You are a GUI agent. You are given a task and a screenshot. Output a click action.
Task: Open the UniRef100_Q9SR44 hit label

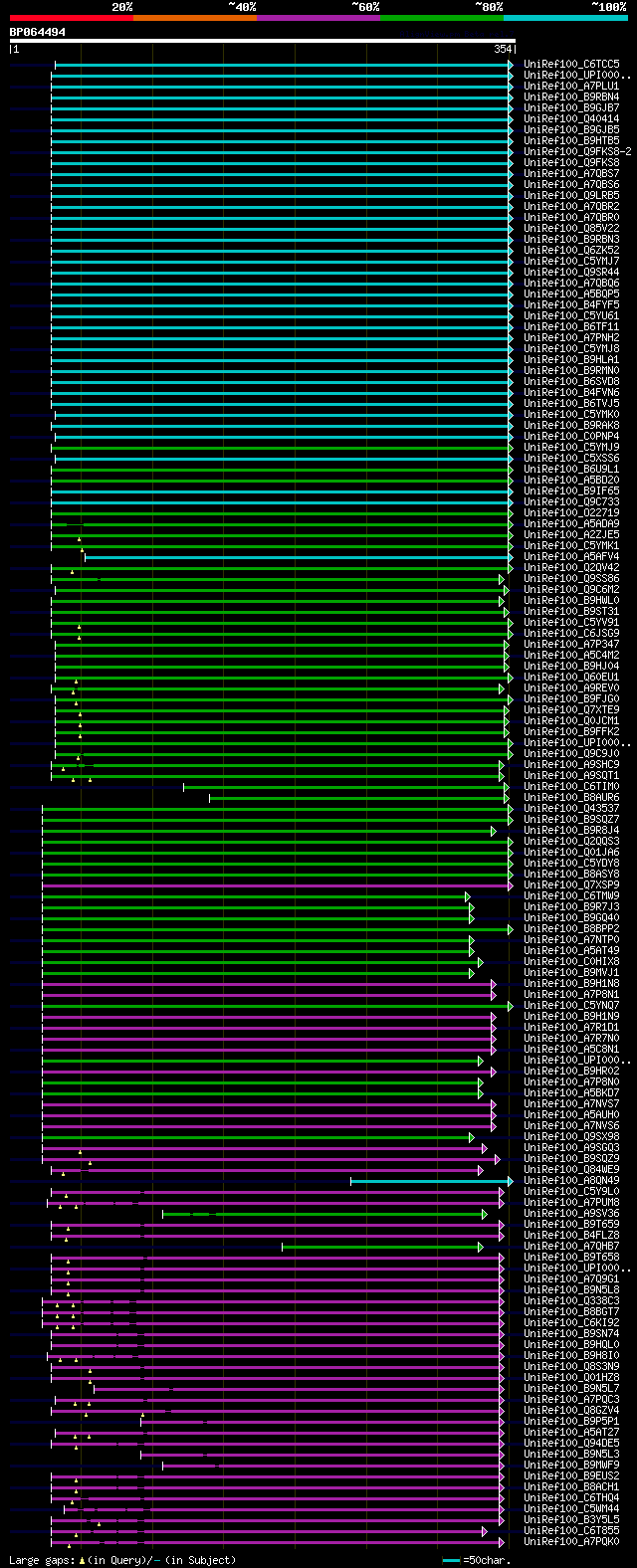(571, 272)
